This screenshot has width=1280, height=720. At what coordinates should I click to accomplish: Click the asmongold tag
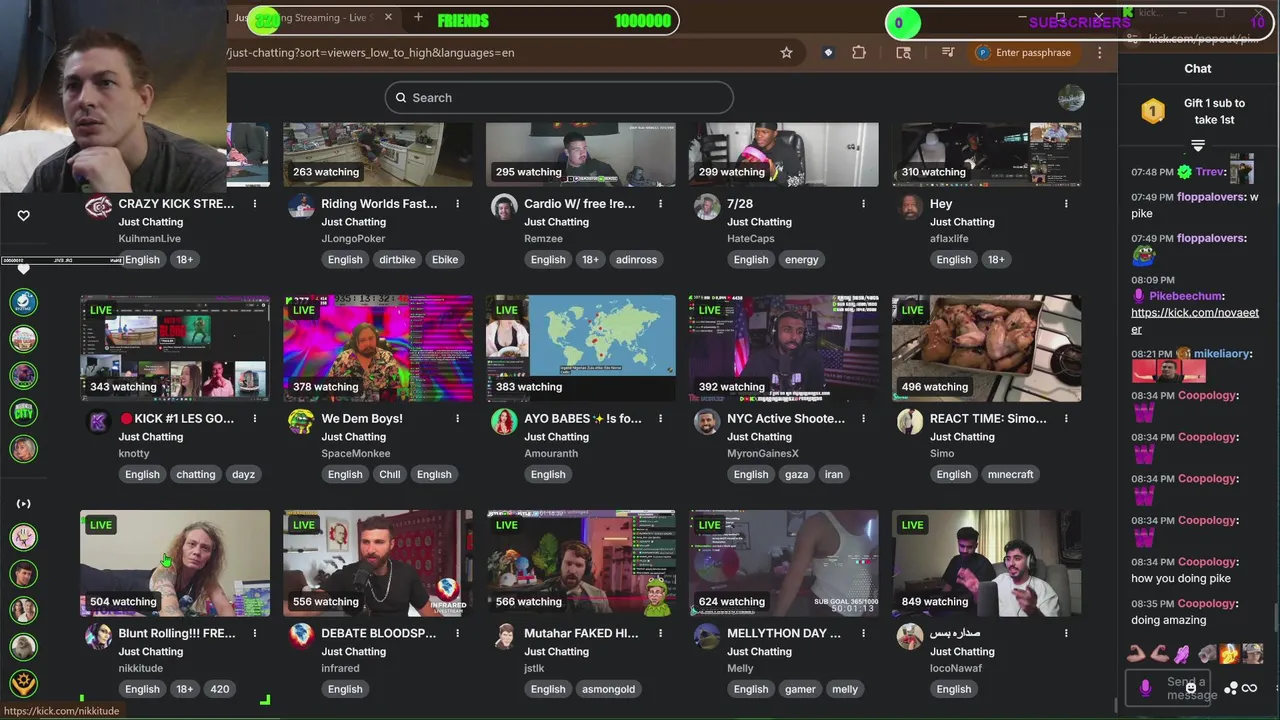pyautogui.click(x=610, y=689)
